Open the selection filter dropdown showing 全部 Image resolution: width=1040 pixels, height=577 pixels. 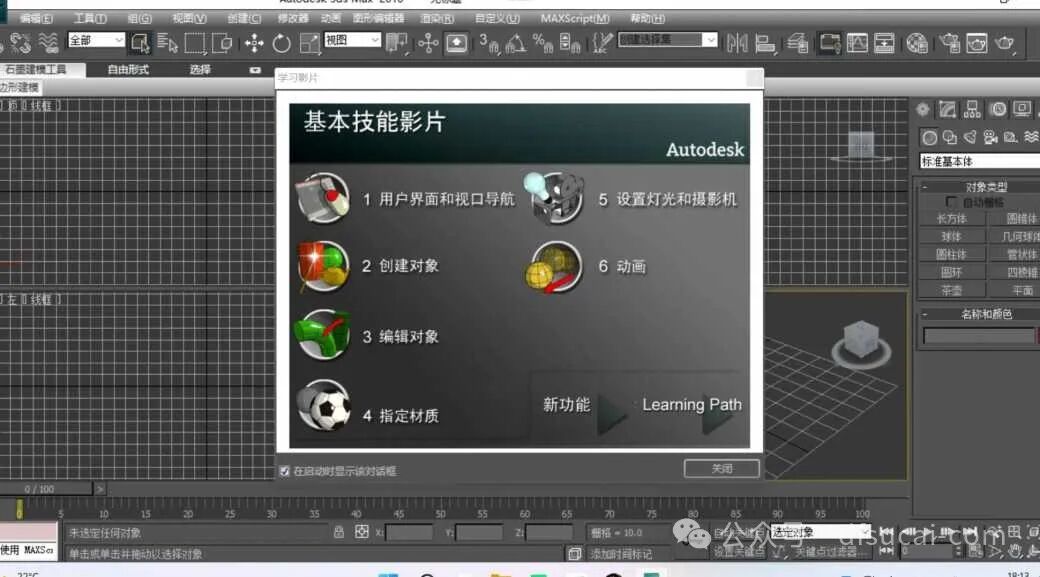(x=96, y=39)
